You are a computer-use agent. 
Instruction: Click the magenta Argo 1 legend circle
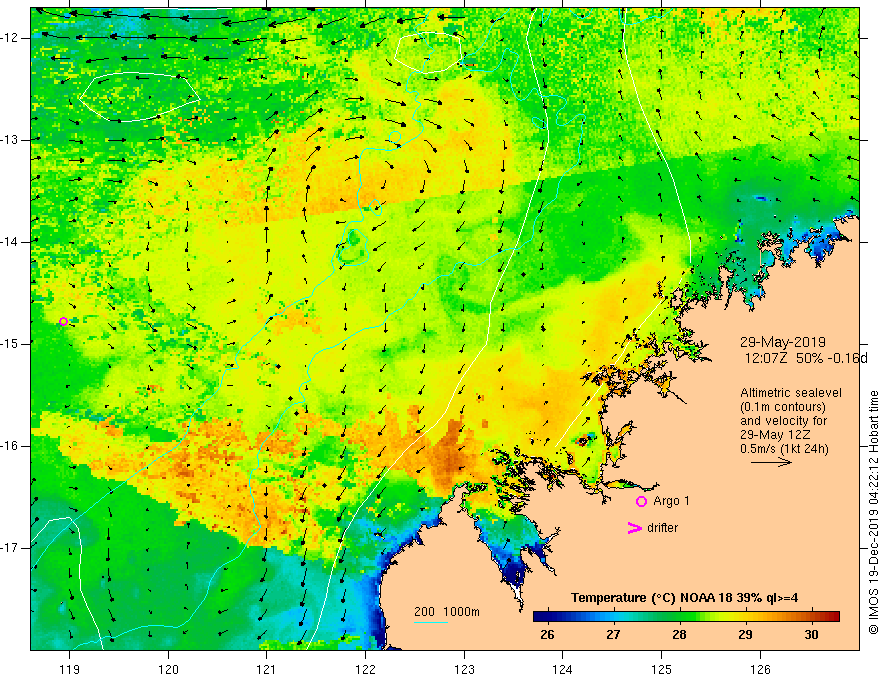point(641,502)
